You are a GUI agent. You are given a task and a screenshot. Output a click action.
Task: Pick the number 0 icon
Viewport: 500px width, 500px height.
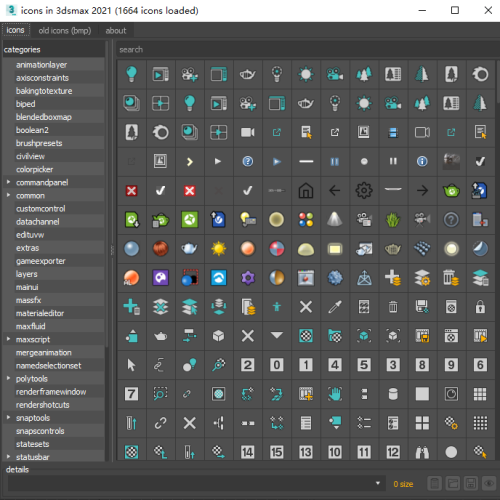[x=277, y=365]
